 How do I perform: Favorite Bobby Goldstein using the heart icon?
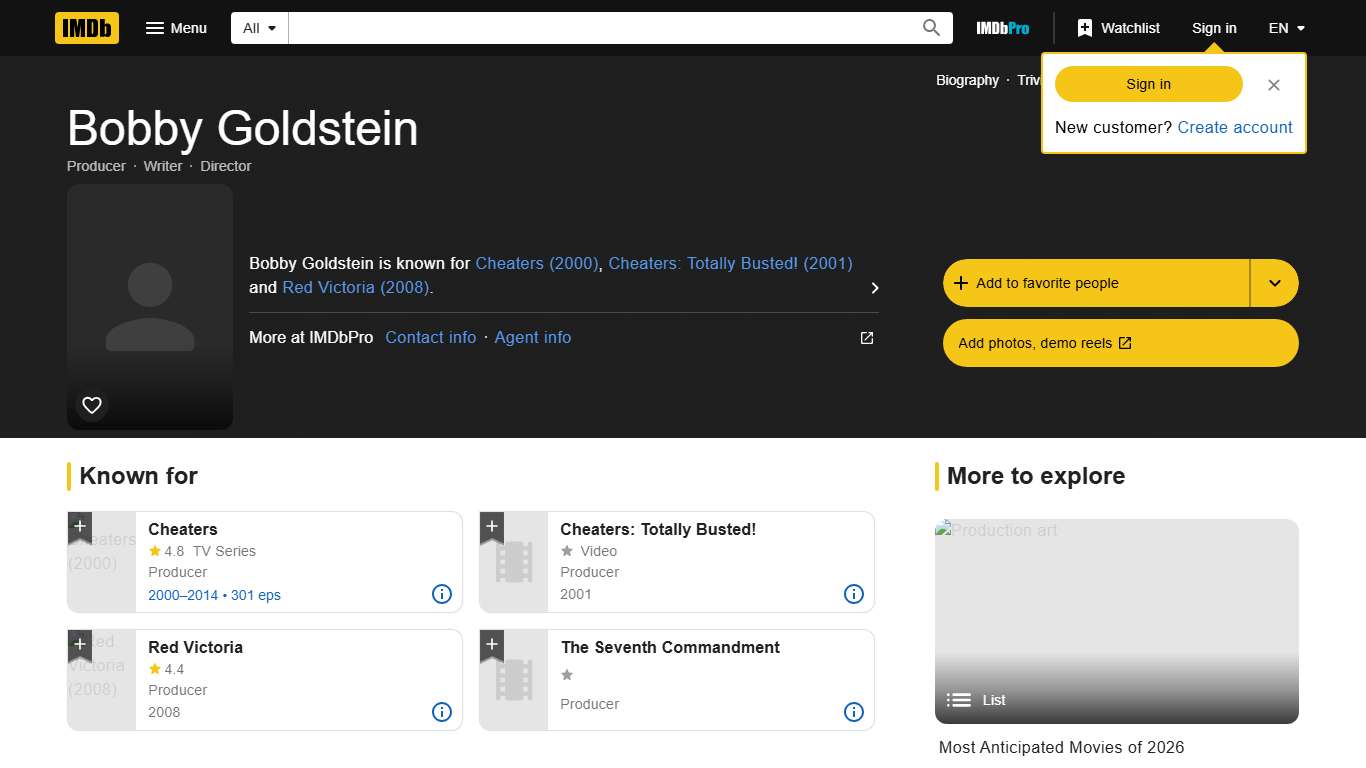coord(91,405)
